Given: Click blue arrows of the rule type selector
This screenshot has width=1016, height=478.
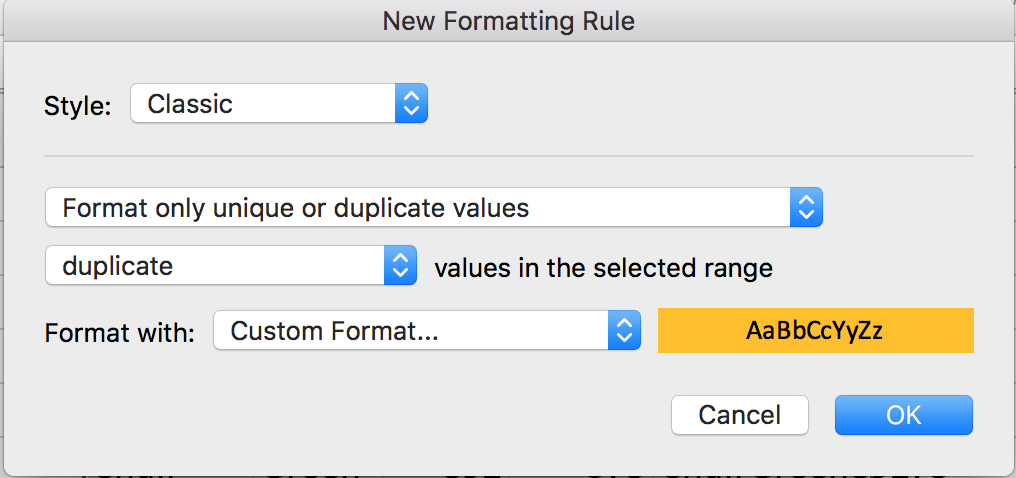Looking at the screenshot, I should [x=805, y=208].
